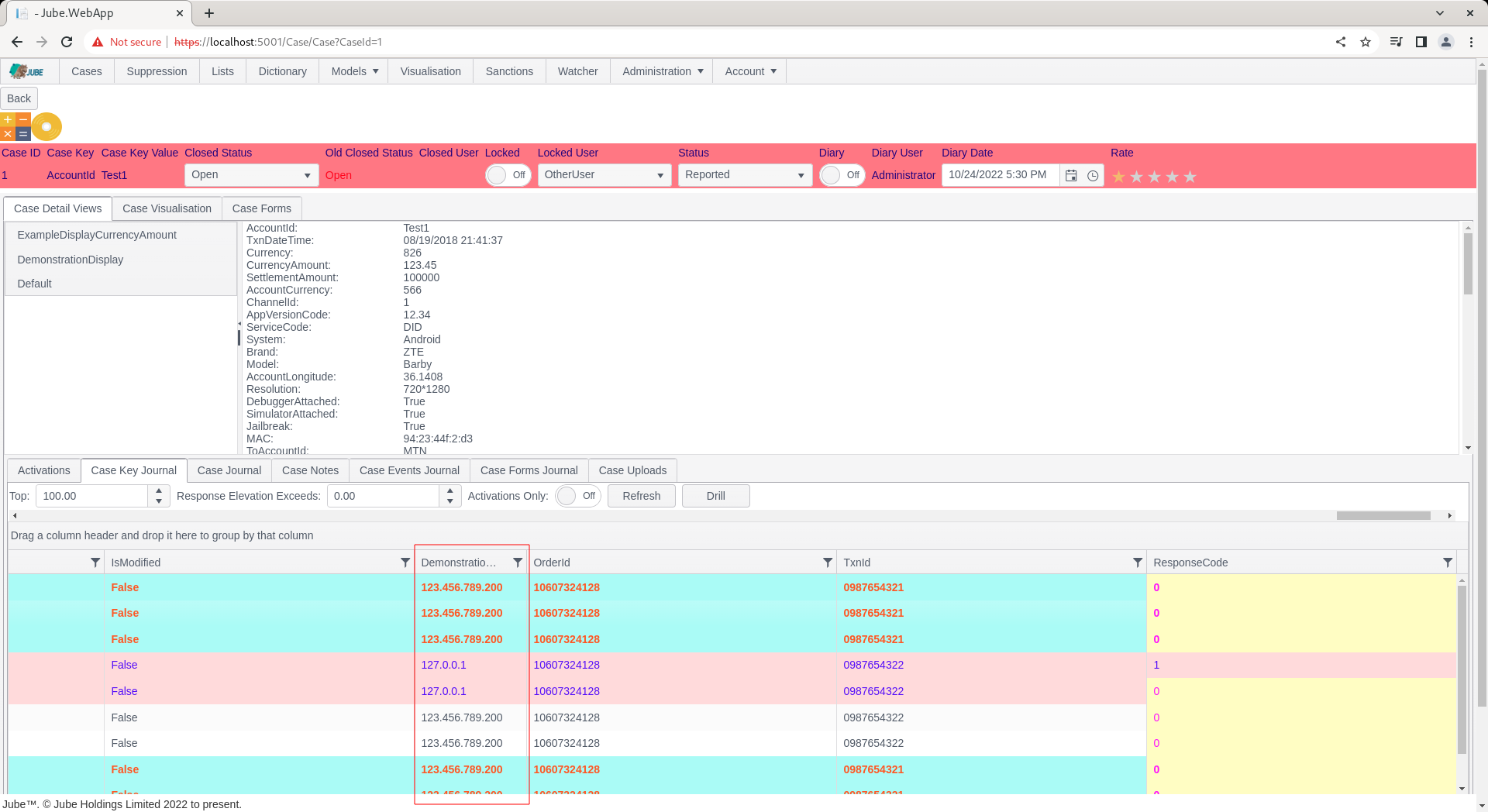Open the Diary Date calendar picker
Image resolution: width=1488 pixels, height=812 pixels.
point(1071,176)
